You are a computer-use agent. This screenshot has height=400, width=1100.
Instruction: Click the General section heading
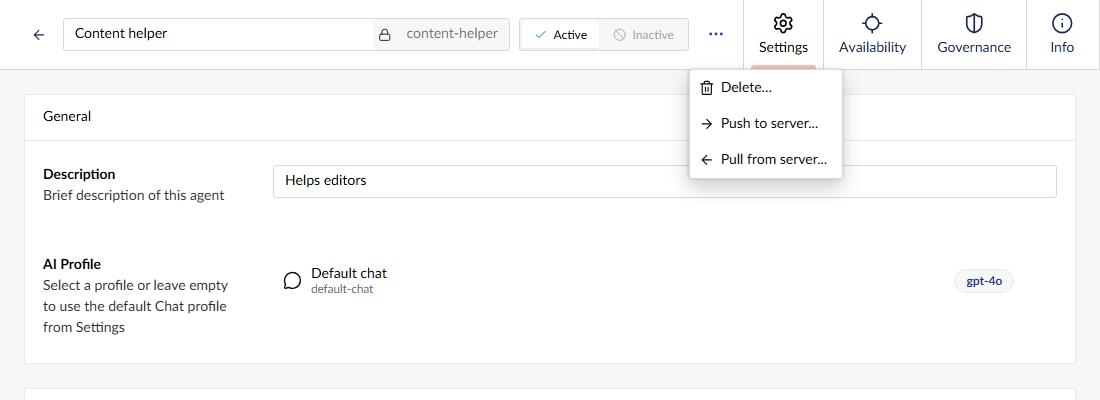click(67, 116)
